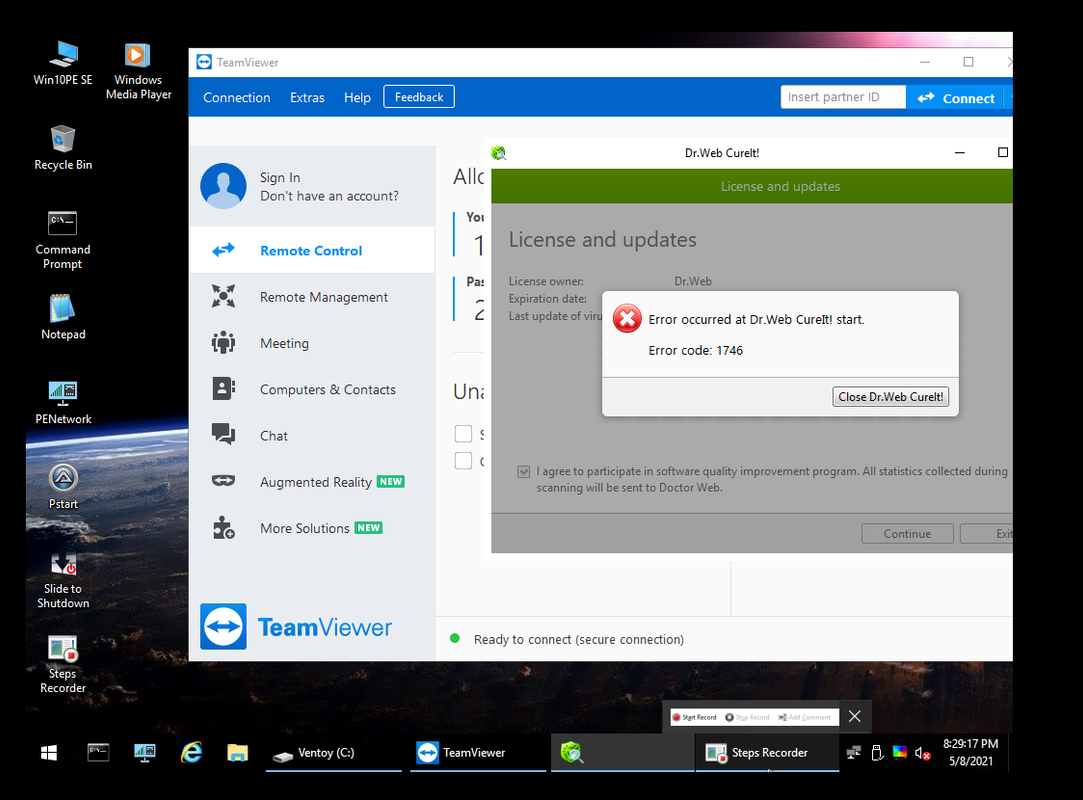The height and width of the screenshot is (800, 1083).
Task: Tick the first checkbox in TeamViewer unattended section
Action: [463, 434]
